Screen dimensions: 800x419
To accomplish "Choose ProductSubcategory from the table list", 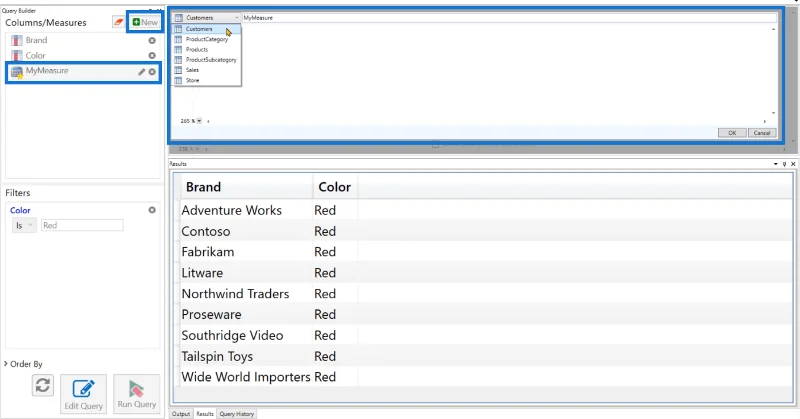I will tap(207, 60).
